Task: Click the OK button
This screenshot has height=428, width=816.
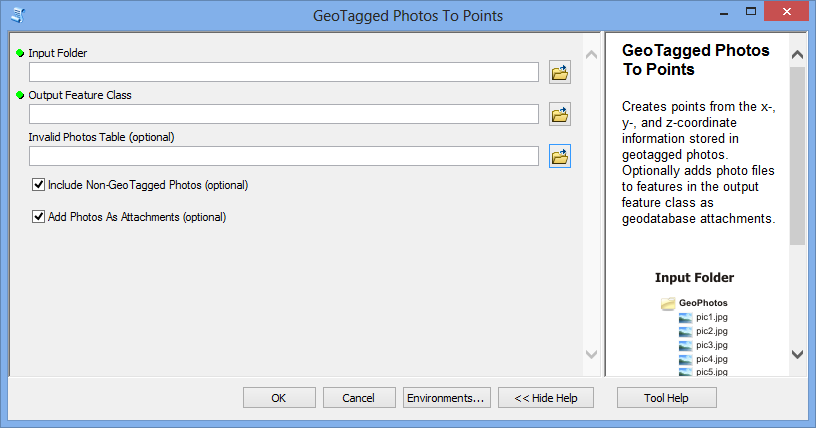Action: (x=279, y=398)
